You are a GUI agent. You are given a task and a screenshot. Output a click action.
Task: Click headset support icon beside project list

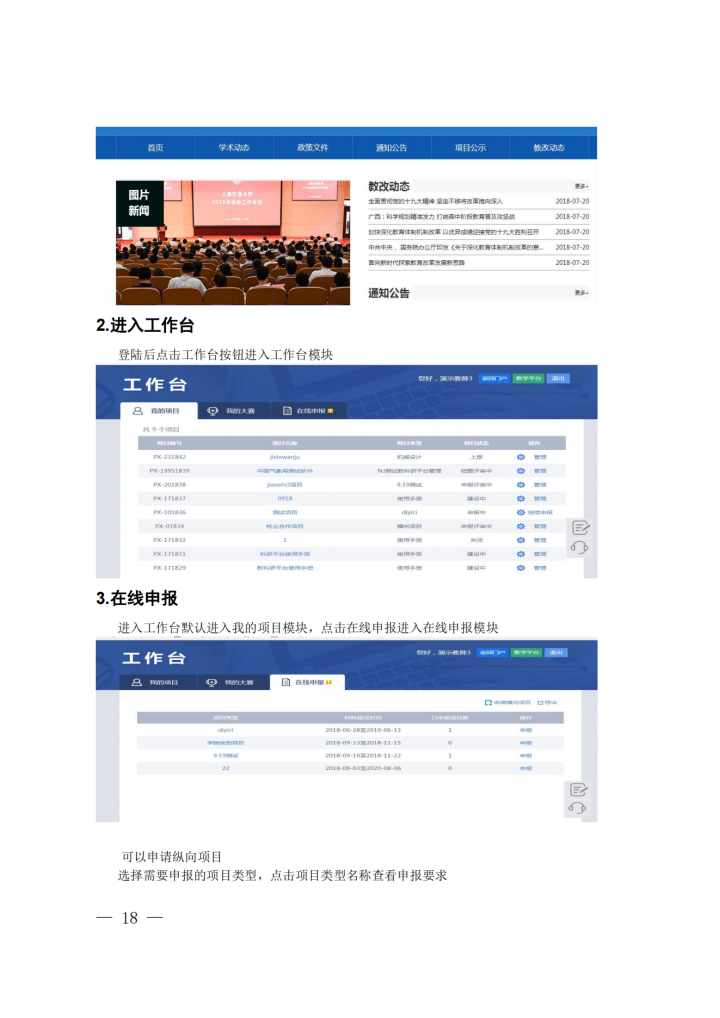(x=579, y=547)
